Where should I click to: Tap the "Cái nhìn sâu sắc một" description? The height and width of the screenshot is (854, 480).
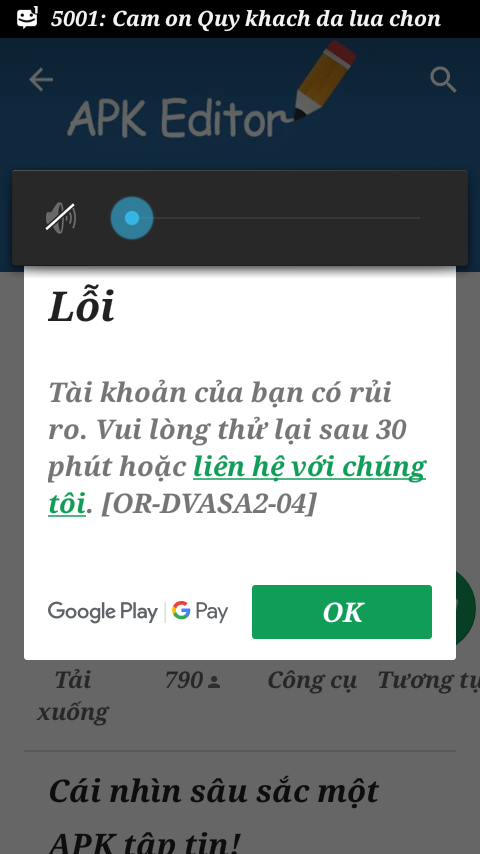click(x=214, y=791)
